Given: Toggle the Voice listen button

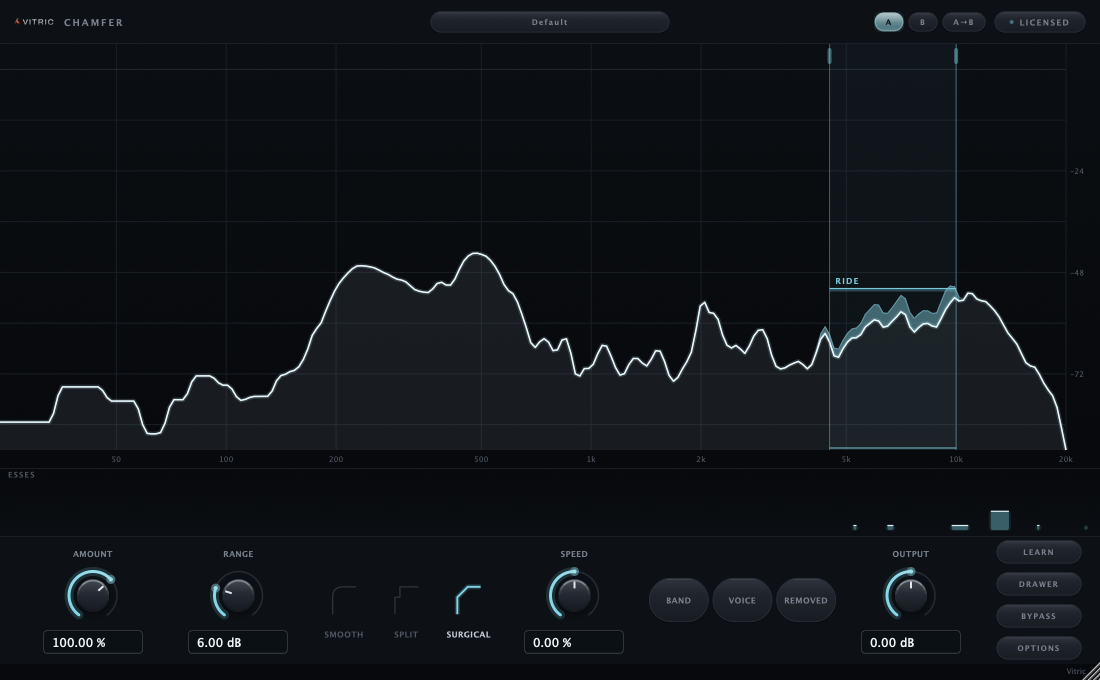Looking at the screenshot, I should coord(742,600).
